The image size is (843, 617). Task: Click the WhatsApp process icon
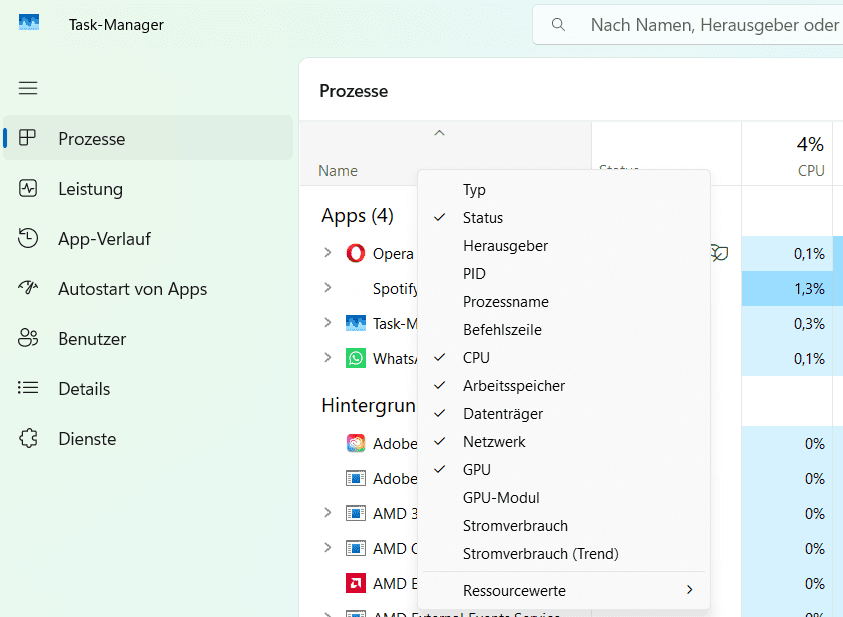[355, 358]
